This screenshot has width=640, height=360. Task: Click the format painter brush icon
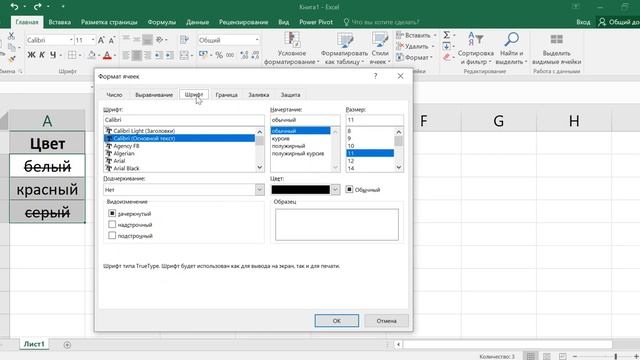[11, 59]
